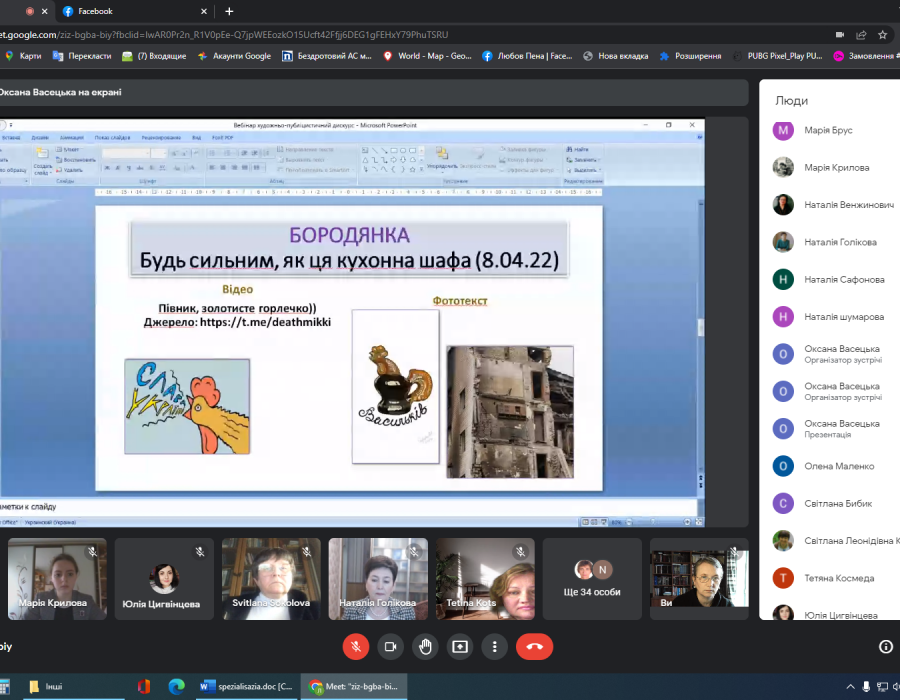Show hidden system tray icons
Image resolution: width=900 pixels, height=700 pixels.
pyautogui.click(x=851, y=687)
